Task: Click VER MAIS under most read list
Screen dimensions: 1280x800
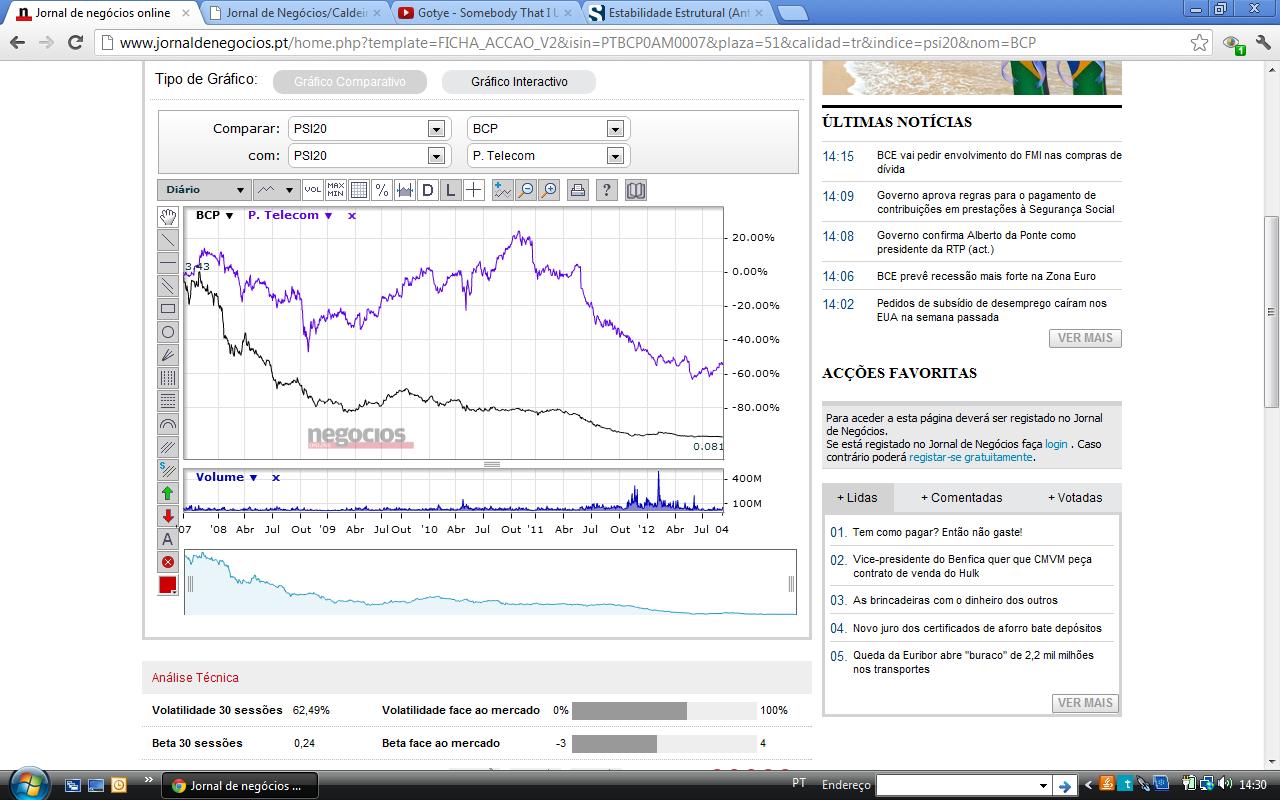Action: pyautogui.click(x=1085, y=703)
